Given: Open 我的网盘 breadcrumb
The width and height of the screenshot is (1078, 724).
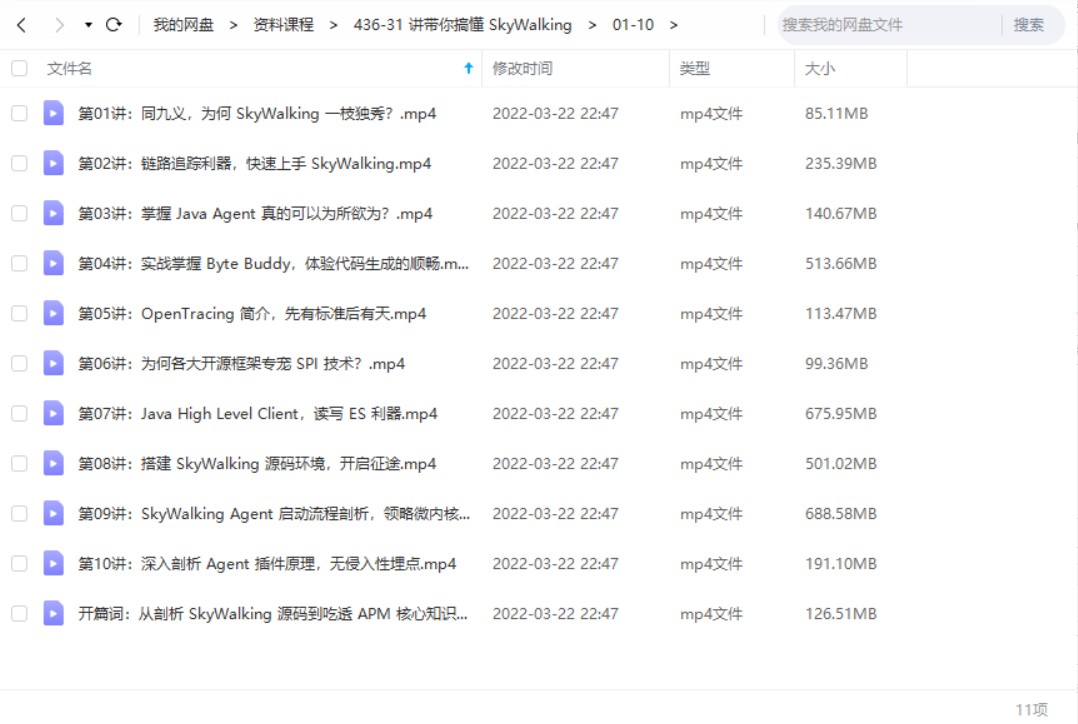Looking at the screenshot, I should [x=184, y=25].
